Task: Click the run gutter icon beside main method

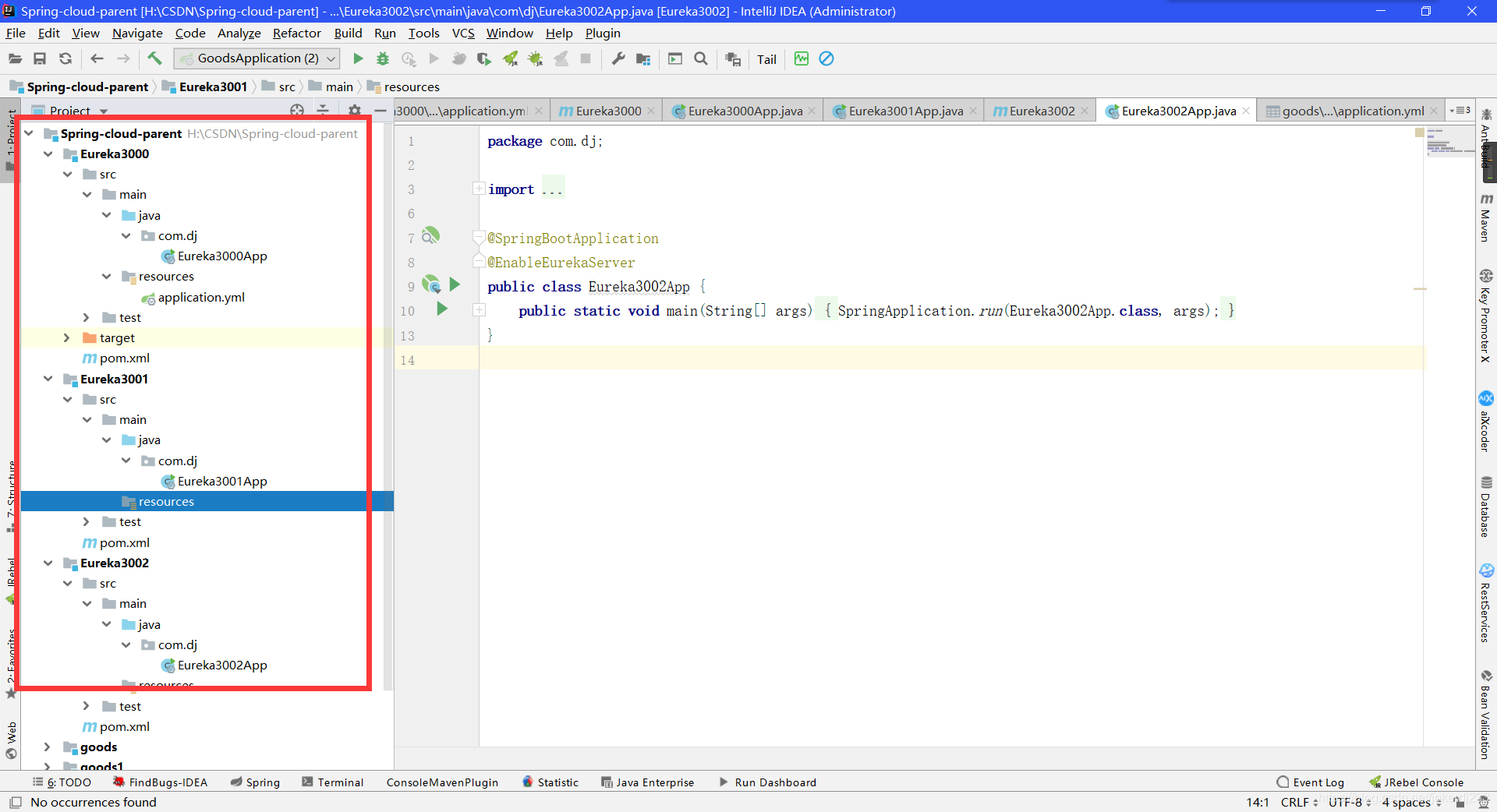Action: click(442, 309)
